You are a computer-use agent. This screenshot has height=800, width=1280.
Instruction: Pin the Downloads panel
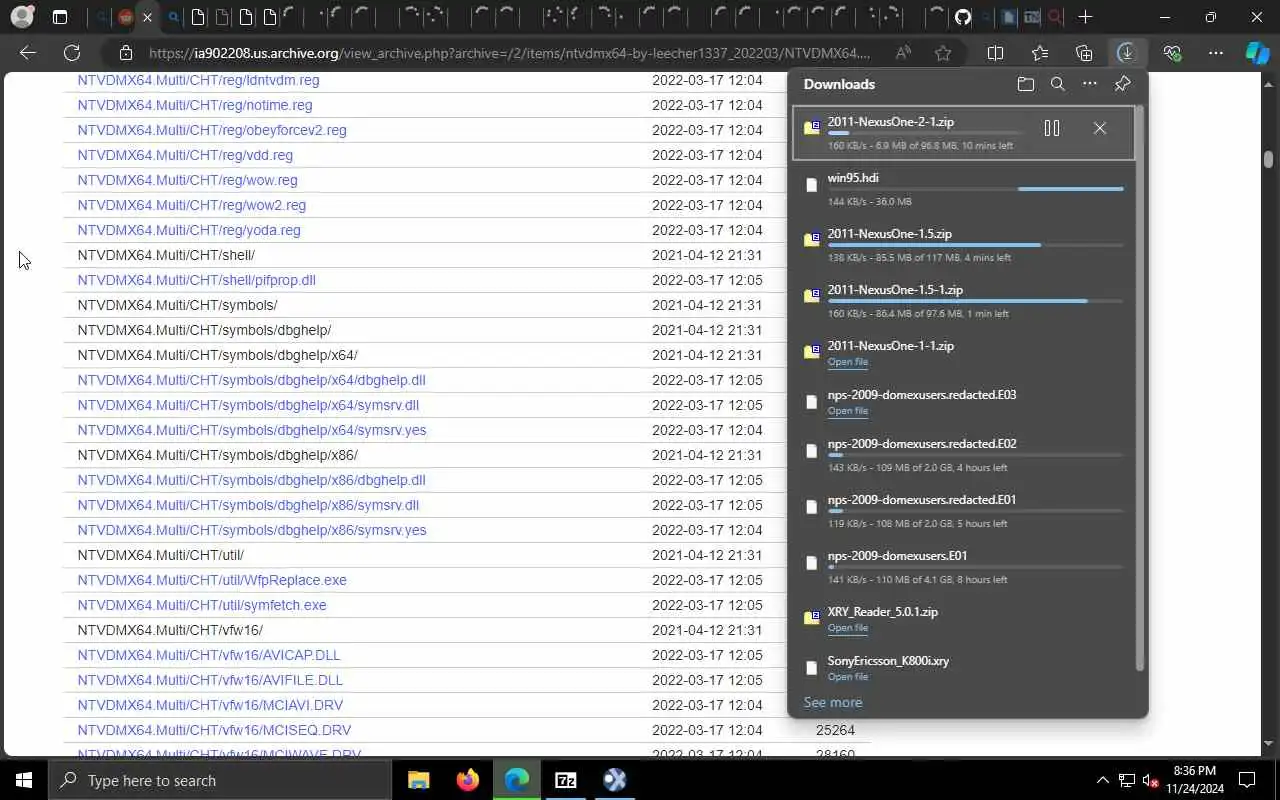click(1122, 84)
